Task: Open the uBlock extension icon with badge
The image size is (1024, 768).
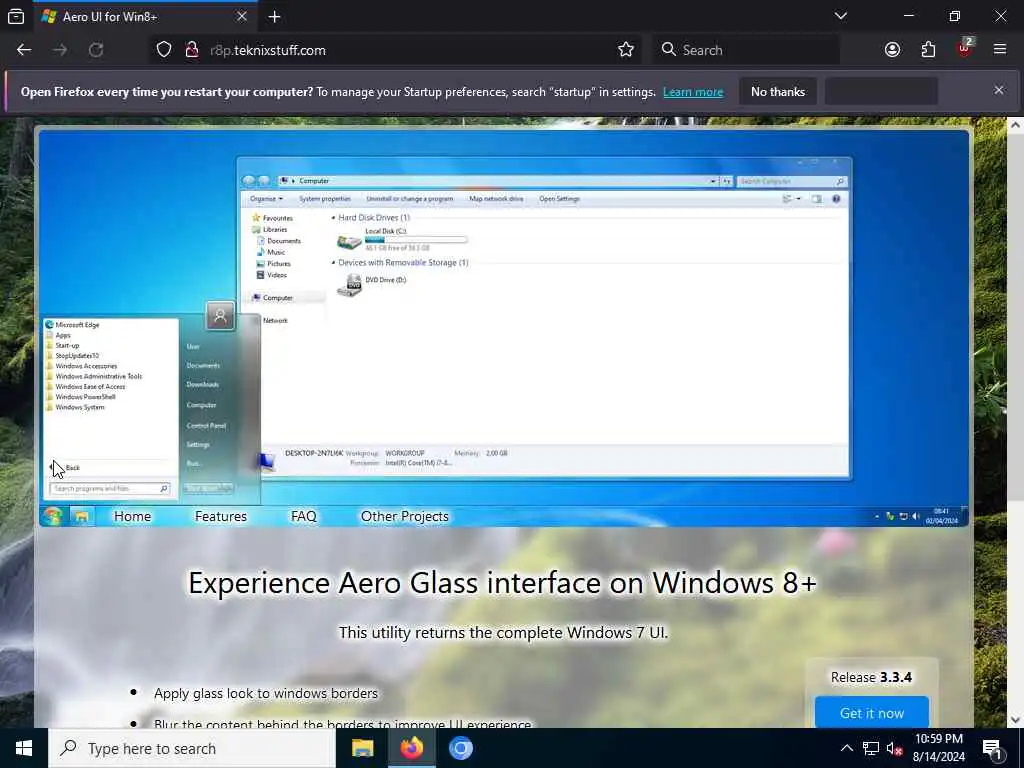Action: 965,48
